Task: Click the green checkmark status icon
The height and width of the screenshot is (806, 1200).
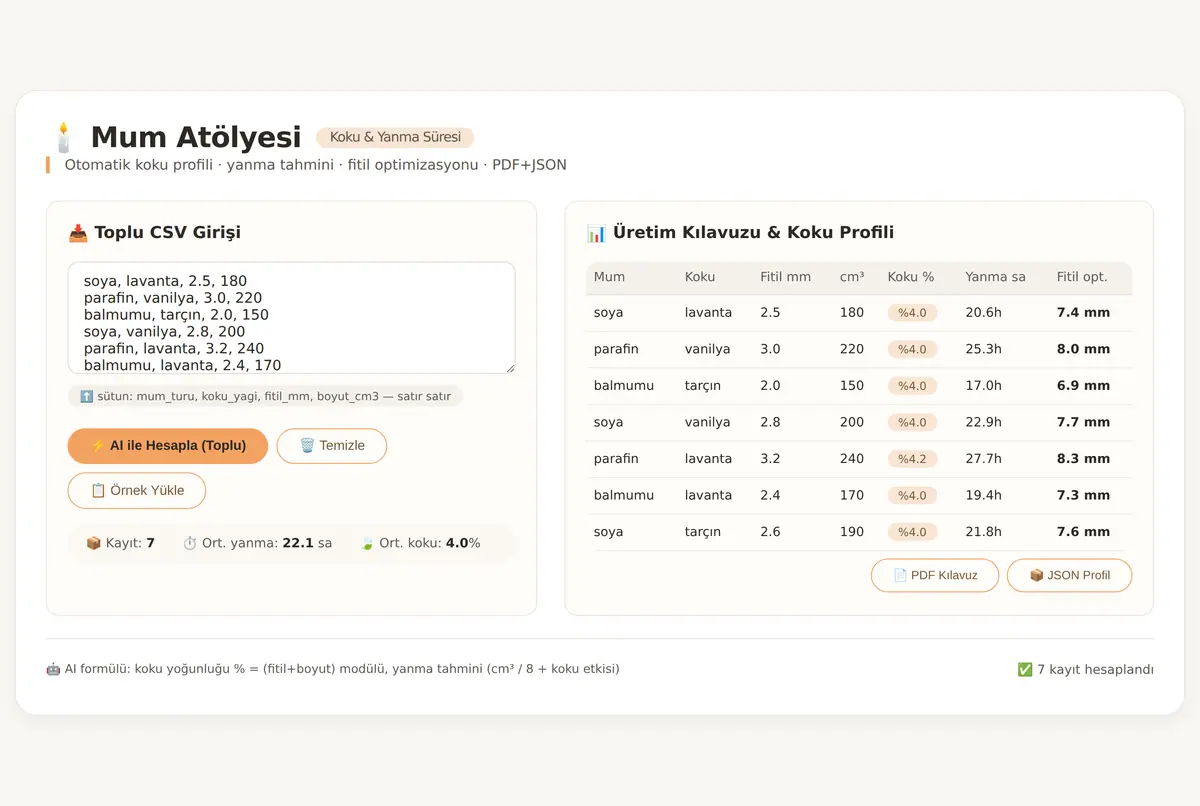Action: click(x=1024, y=669)
